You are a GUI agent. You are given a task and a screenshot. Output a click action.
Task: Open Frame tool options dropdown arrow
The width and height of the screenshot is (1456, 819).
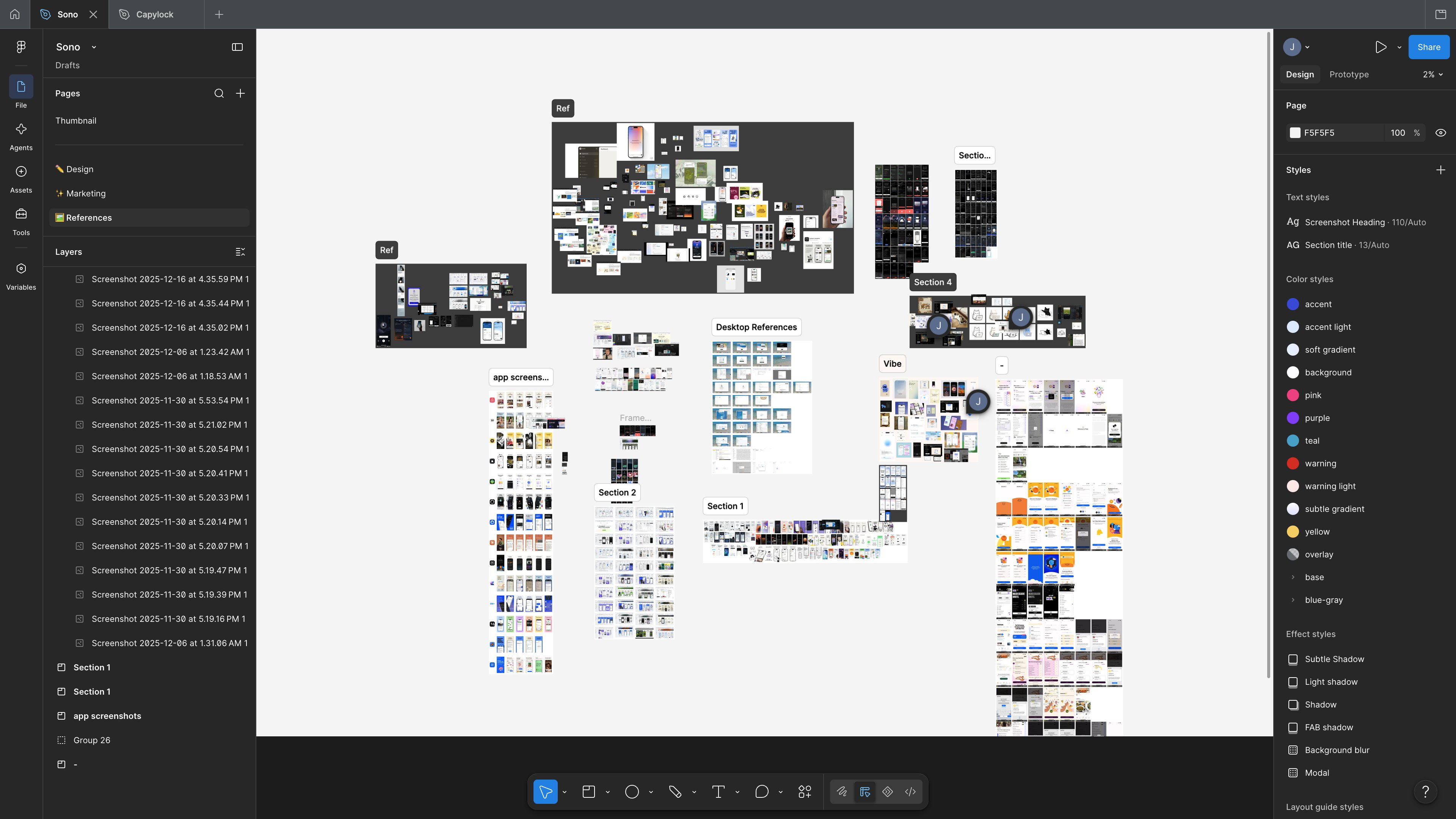pos(607,792)
